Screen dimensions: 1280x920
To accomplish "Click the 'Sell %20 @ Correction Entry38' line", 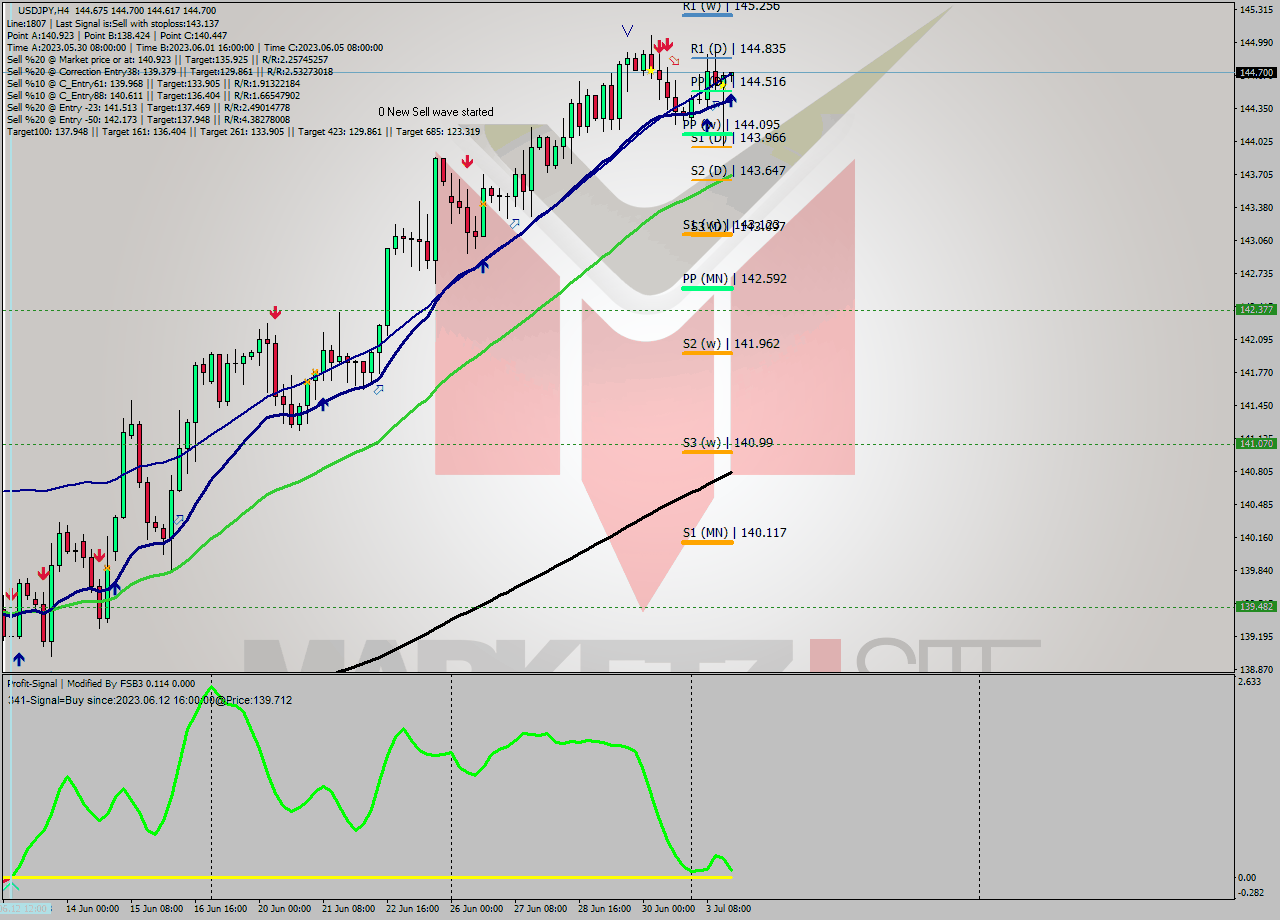I will 170,71.
